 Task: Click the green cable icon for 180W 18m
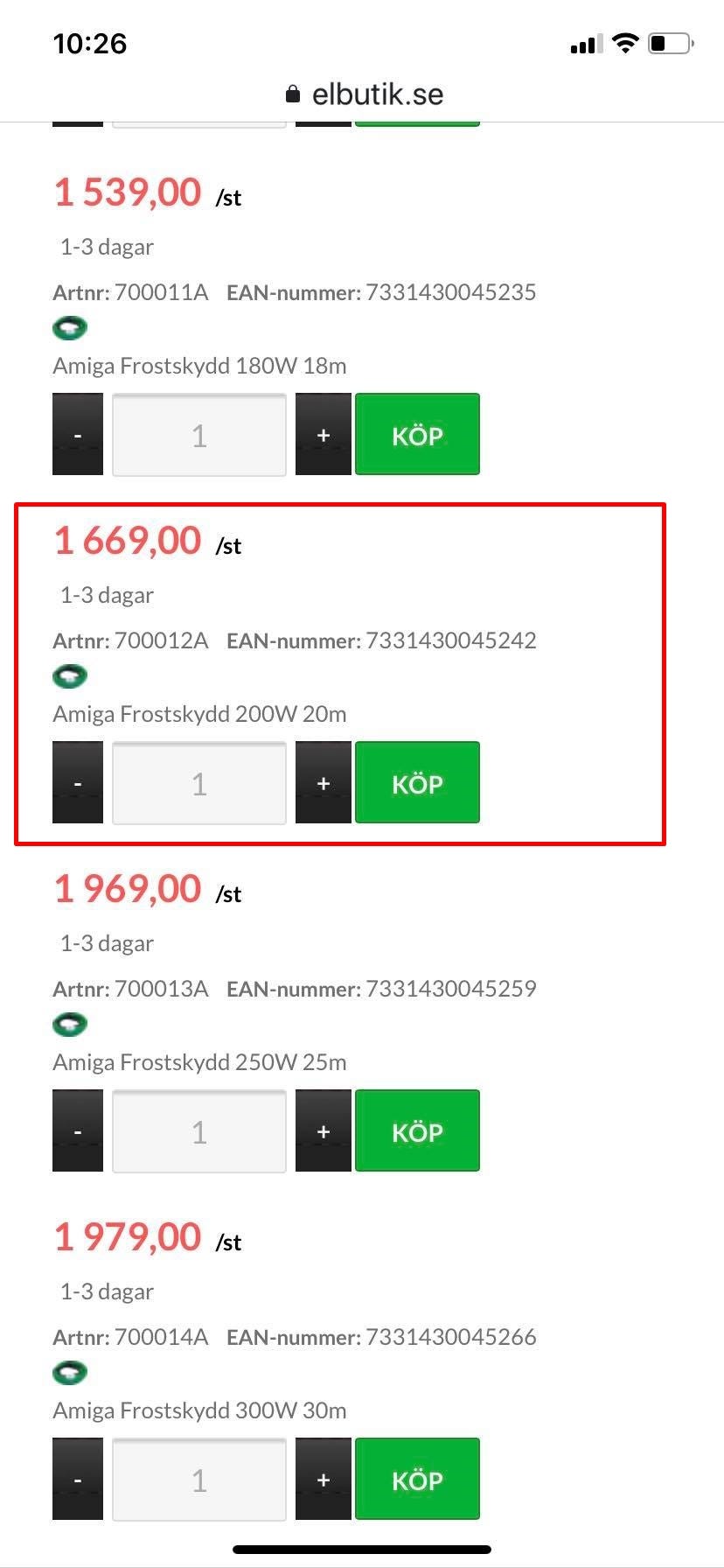pyautogui.click(x=70, y=329)
